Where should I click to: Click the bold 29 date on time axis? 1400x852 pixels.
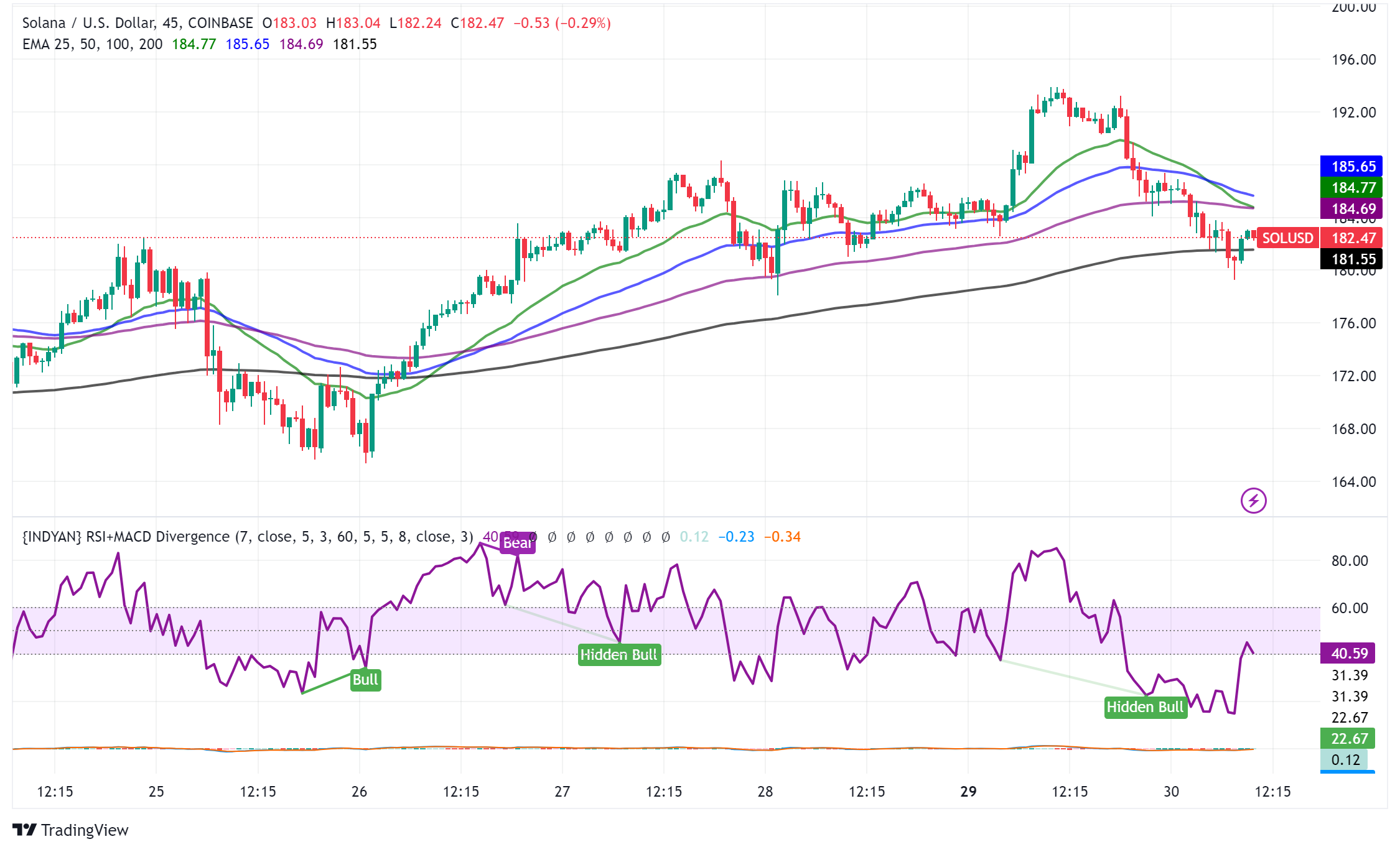click(968, 792)
